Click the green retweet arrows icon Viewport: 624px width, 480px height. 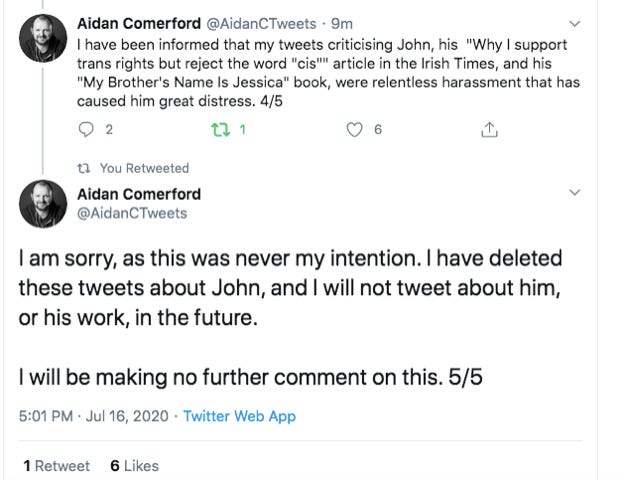(x=221, y=129)
